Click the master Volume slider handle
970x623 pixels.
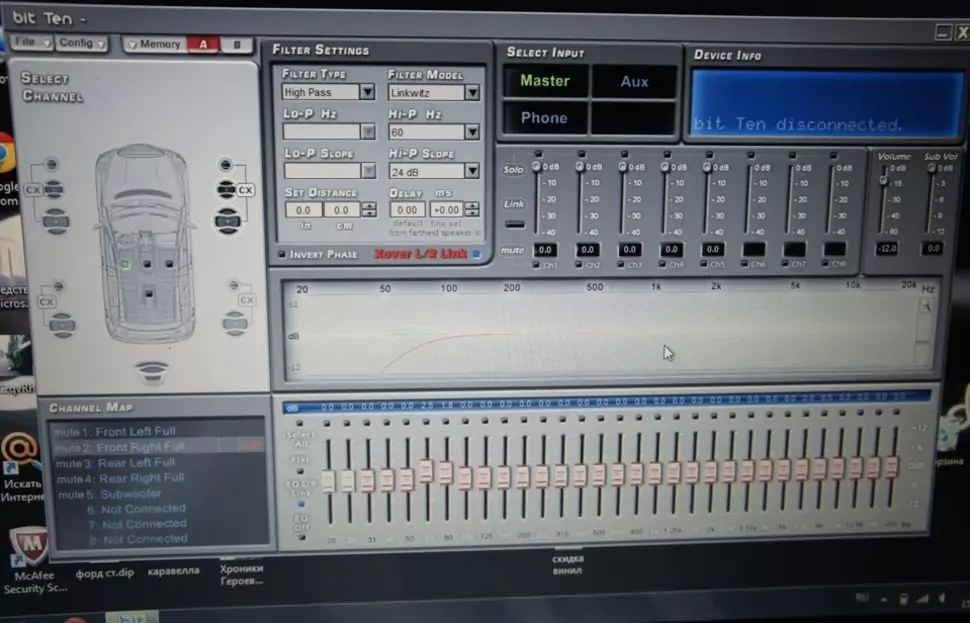[883, 180]
